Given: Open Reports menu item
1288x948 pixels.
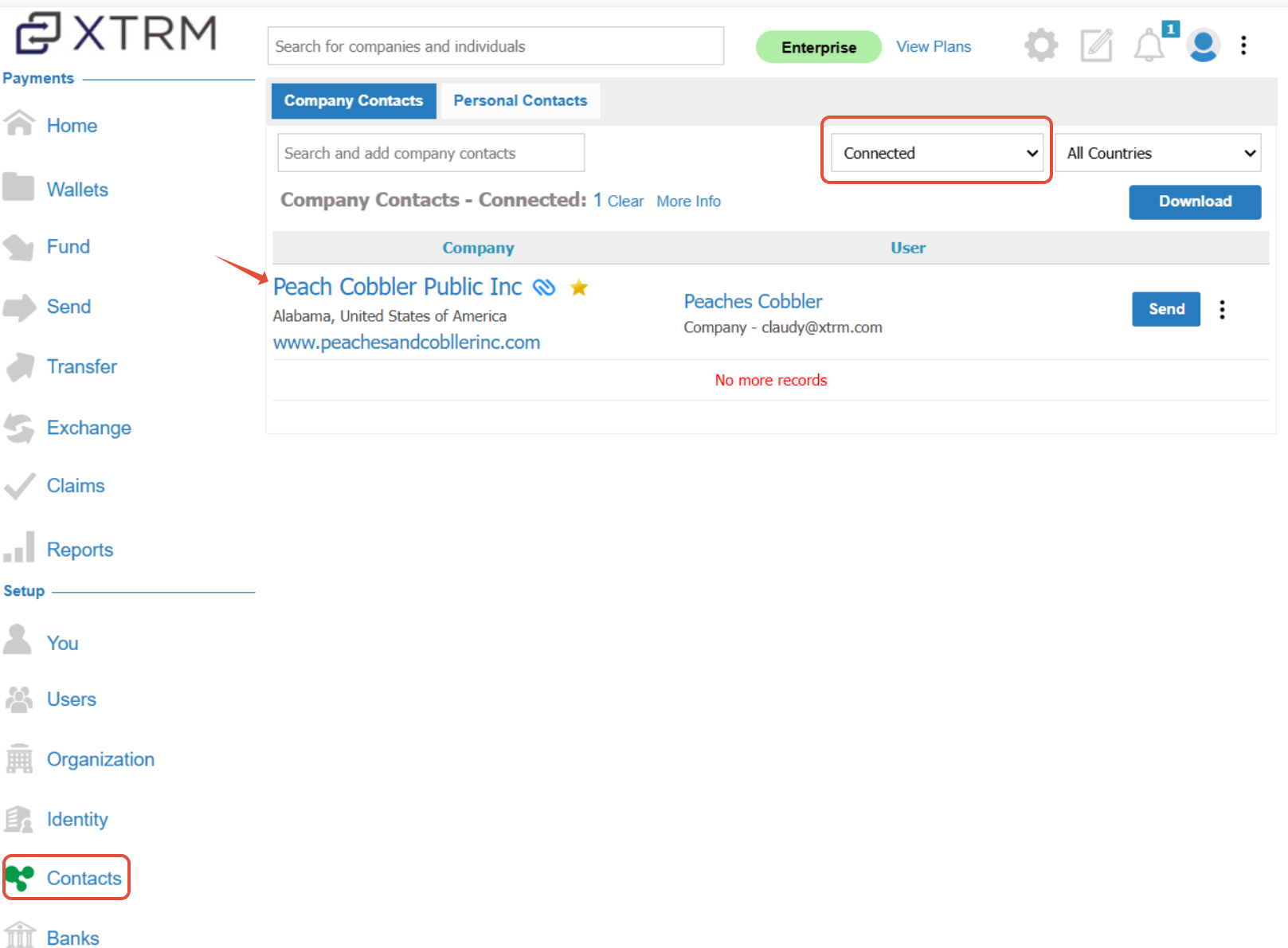Looking at the screenshot, I should click(80, 550).
